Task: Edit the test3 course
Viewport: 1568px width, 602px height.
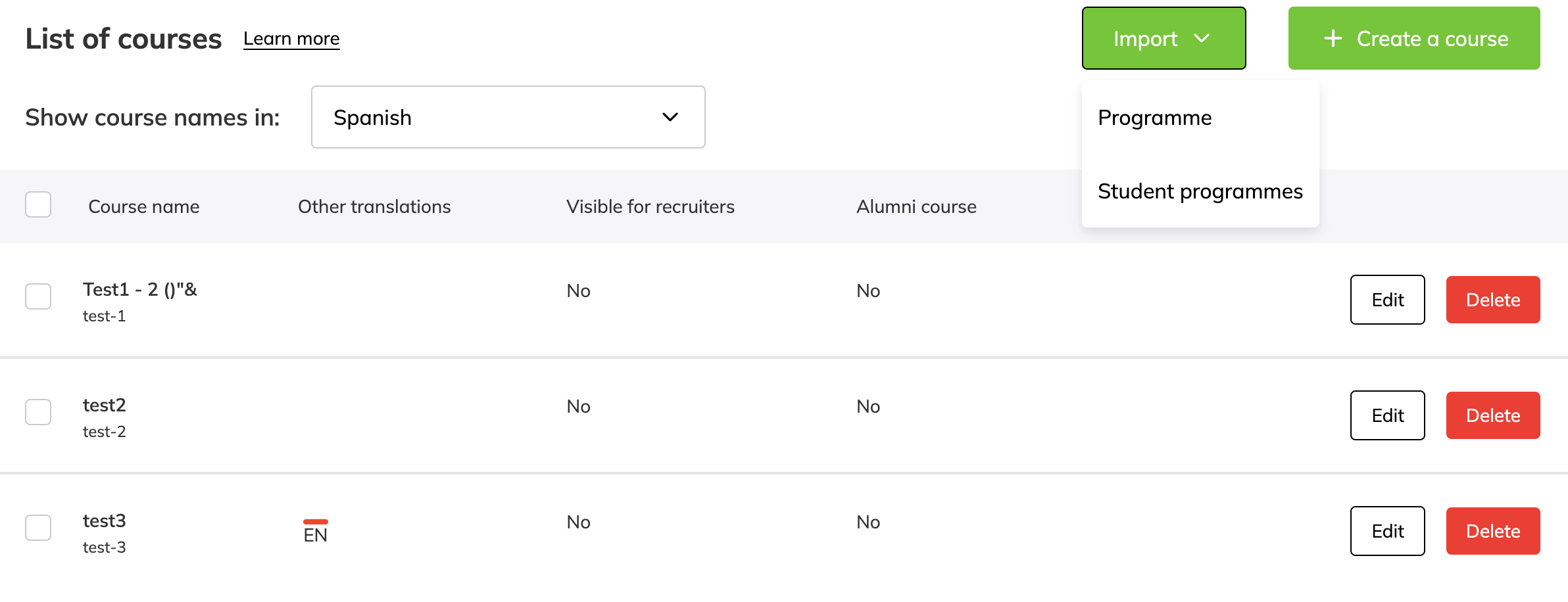Action: point(1387,531)
